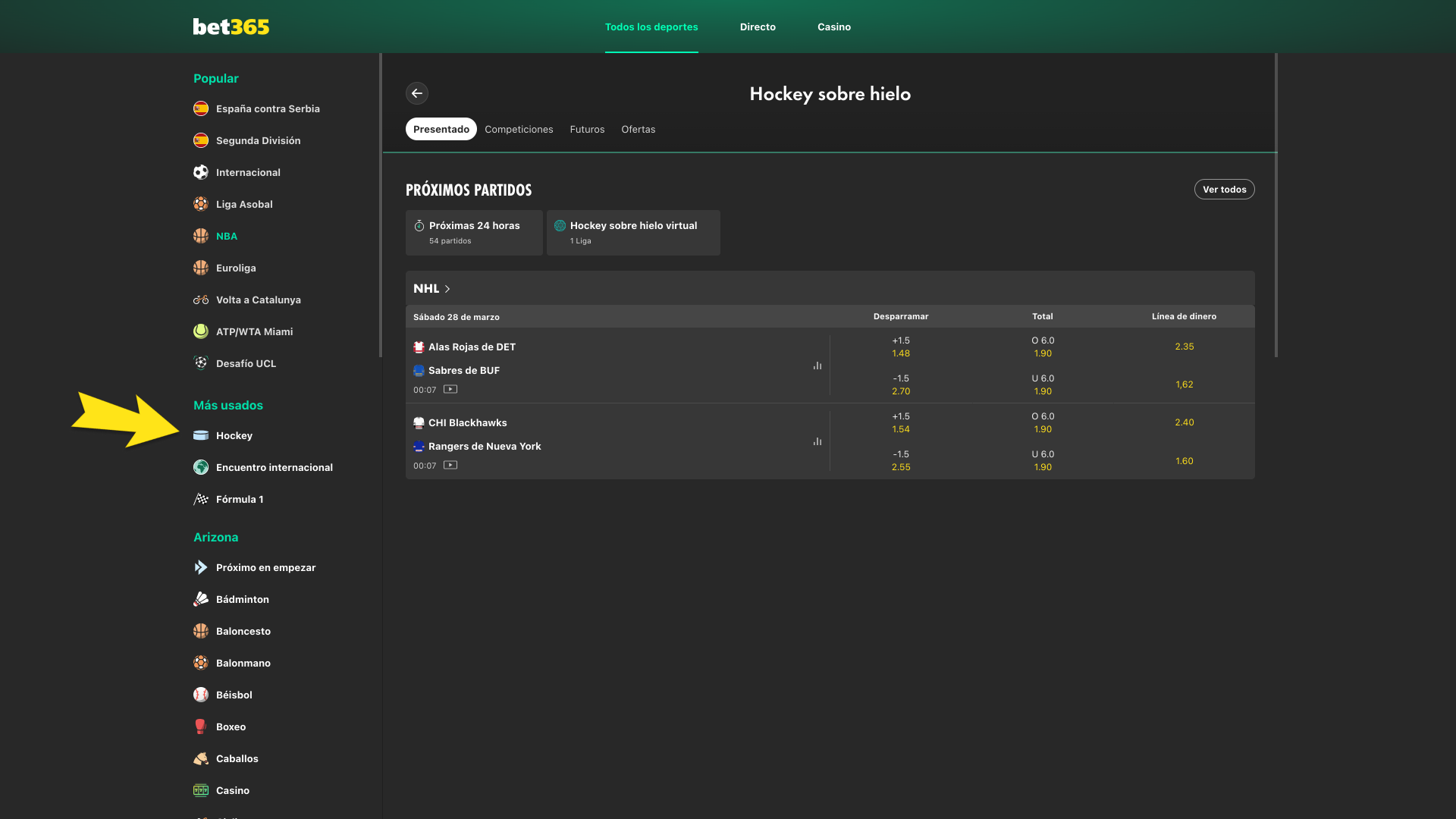Screen dimensions: 1456x819
Task: Open the Balonmano ball icon
Action: click(x=201, y=663)
